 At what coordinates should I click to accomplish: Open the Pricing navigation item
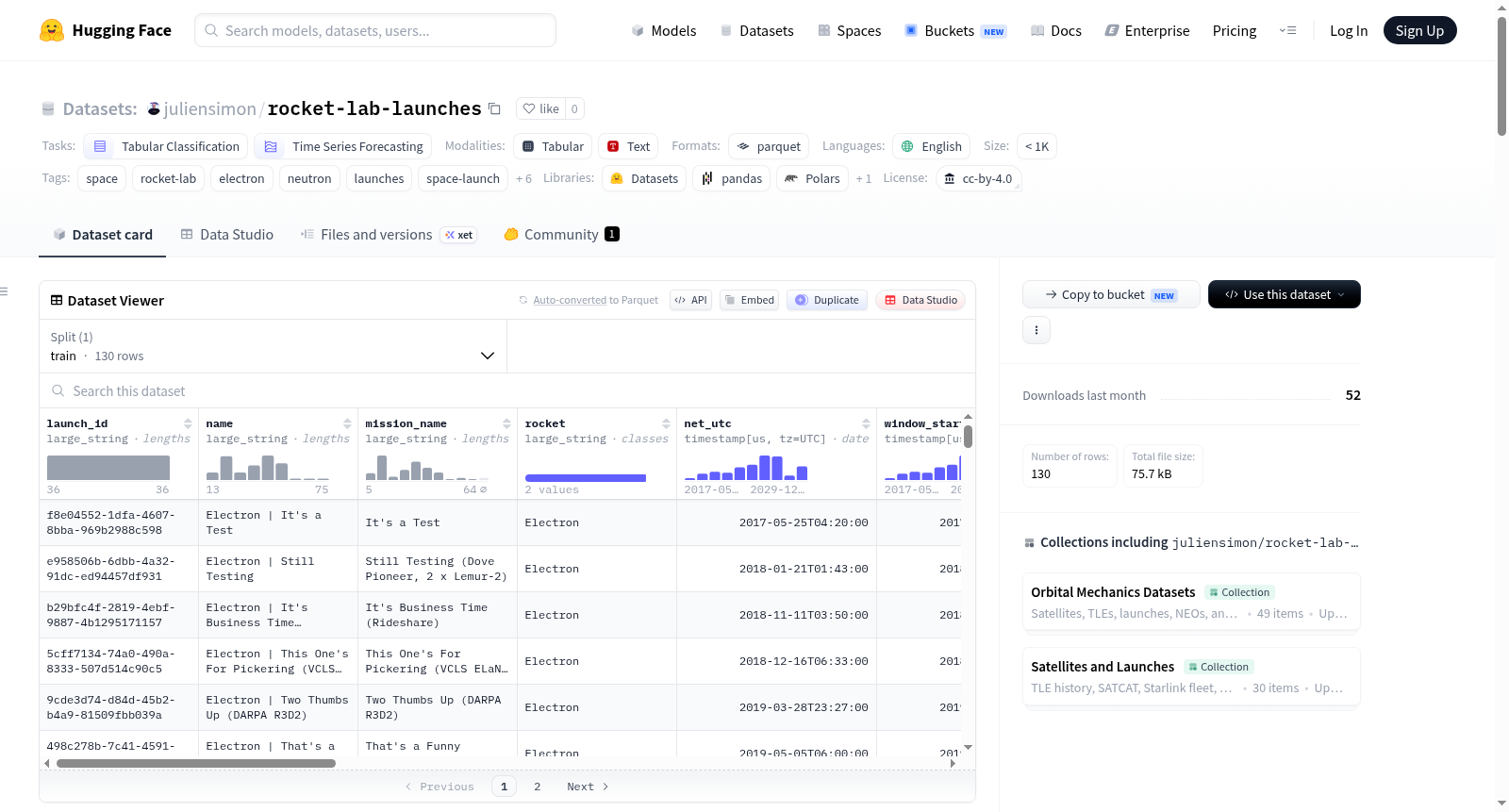[x=1235, y=31]
